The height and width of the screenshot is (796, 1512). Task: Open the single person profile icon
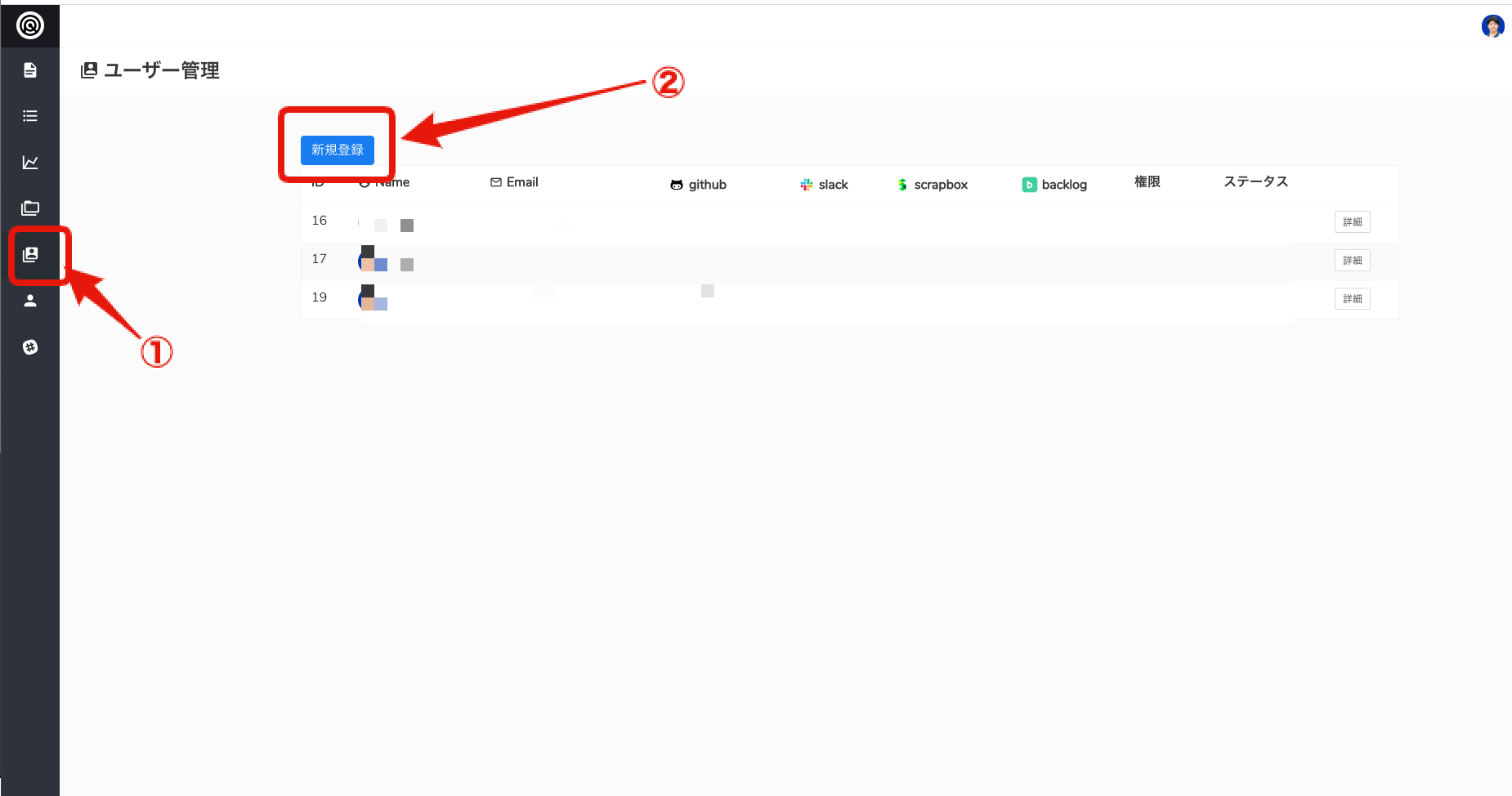click(x=30, y=301)
